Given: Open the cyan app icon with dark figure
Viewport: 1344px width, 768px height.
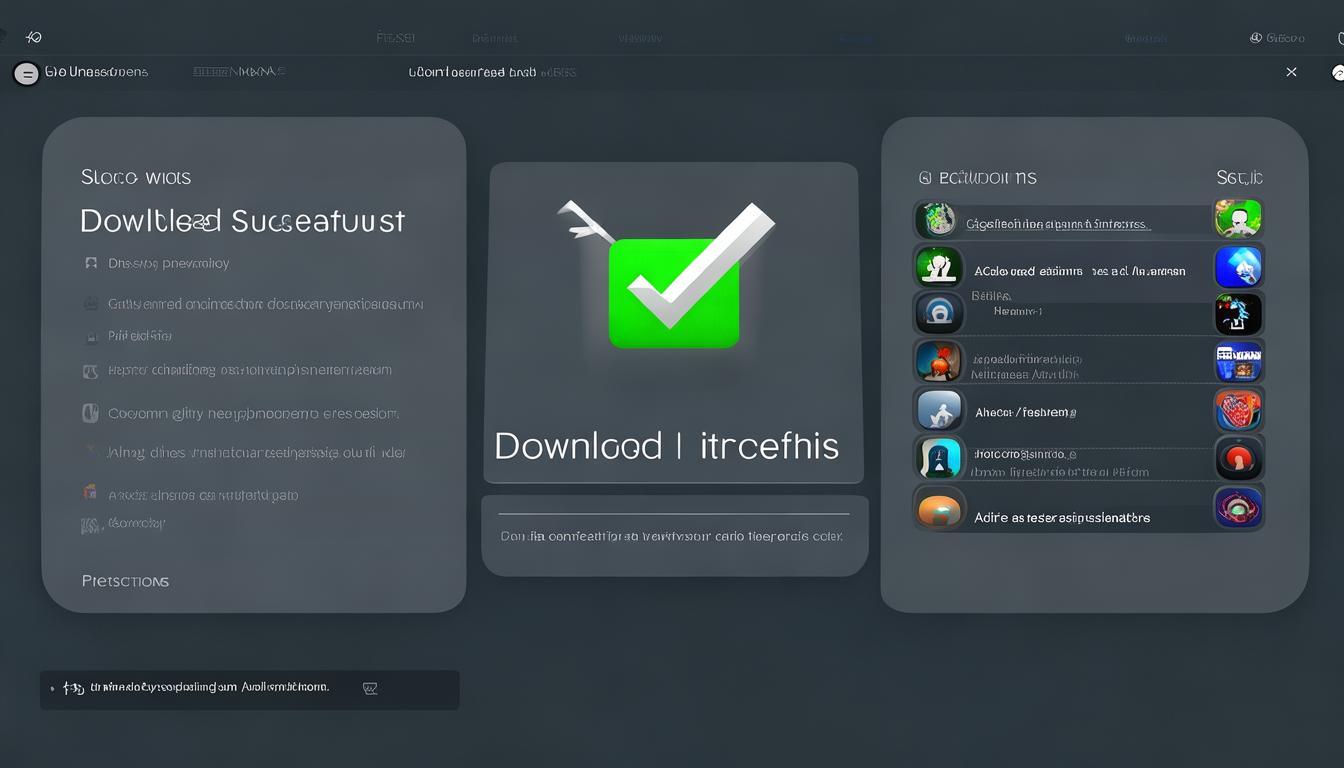Looking at the screenshot, I should click(938, 458).
